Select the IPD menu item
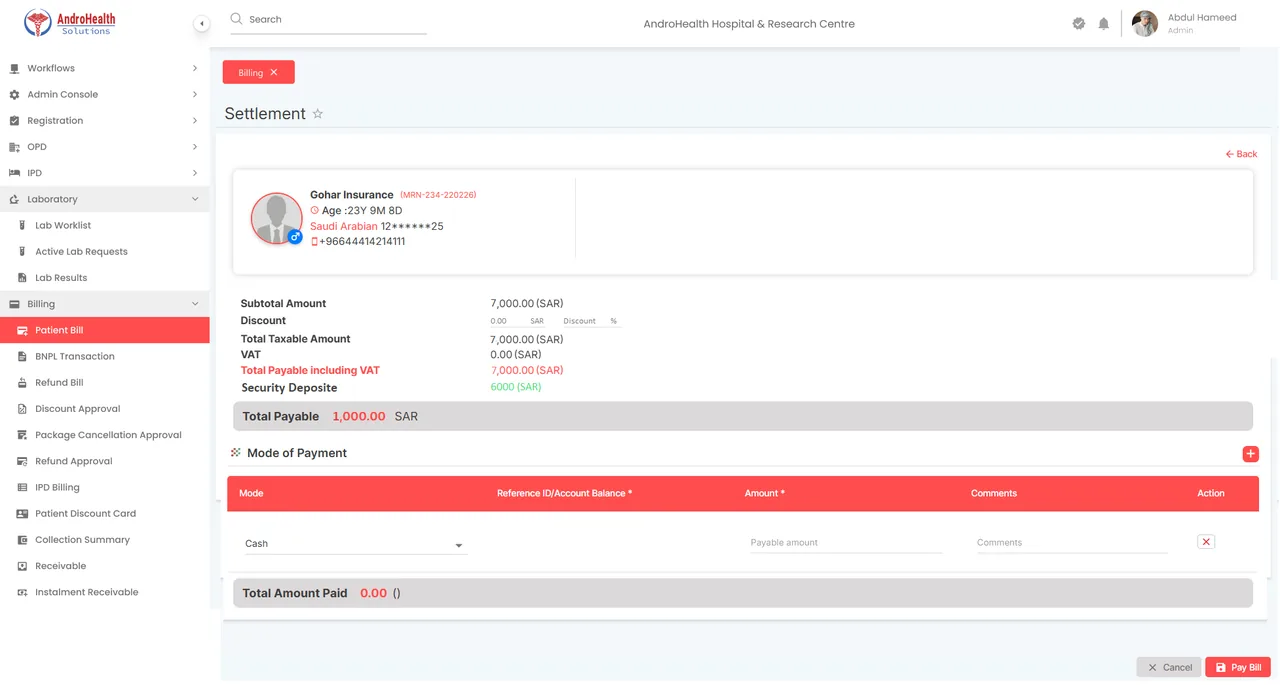This screenshot has height=685, width=1280. (104, 173)
